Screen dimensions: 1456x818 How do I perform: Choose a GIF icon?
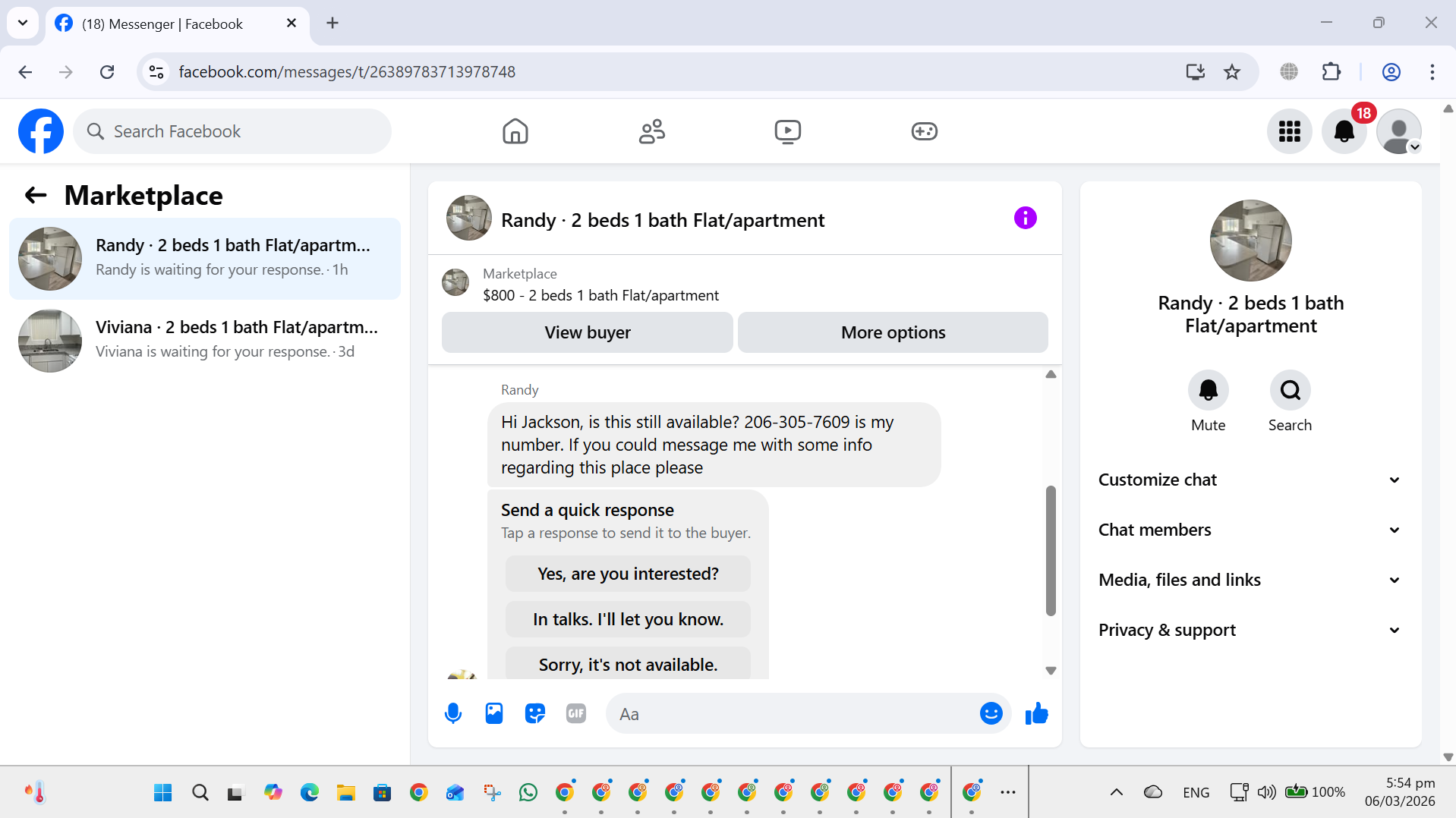(575, 713)
